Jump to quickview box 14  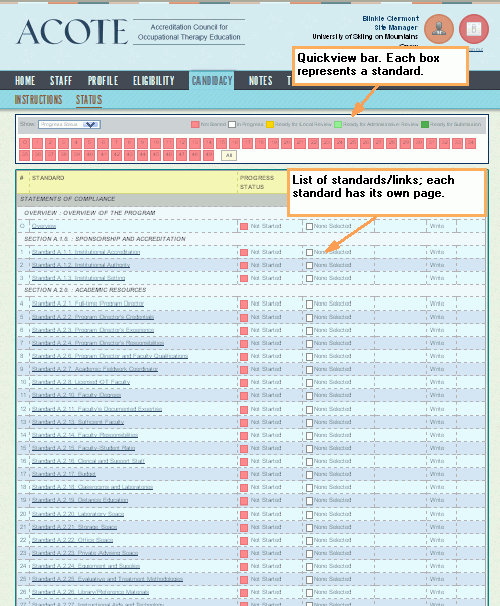[x=208, y=143]
